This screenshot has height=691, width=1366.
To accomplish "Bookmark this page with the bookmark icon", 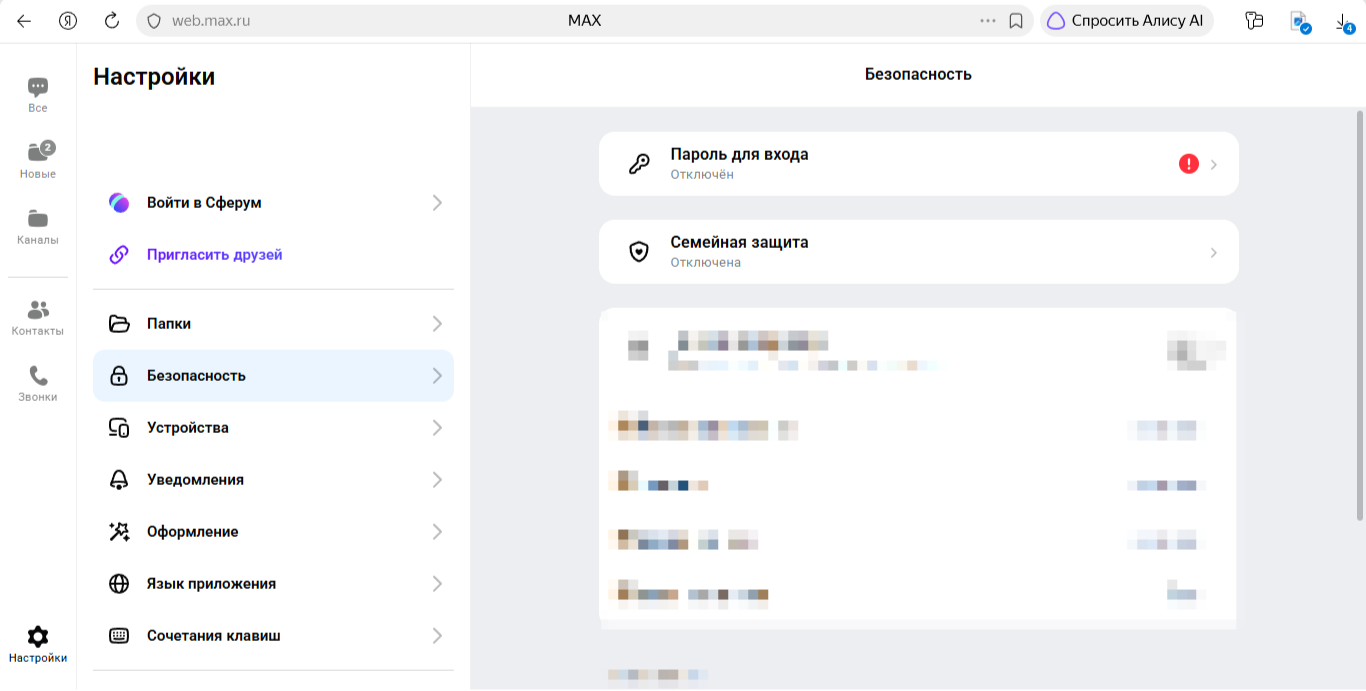I will click(x=1016, y=21).
